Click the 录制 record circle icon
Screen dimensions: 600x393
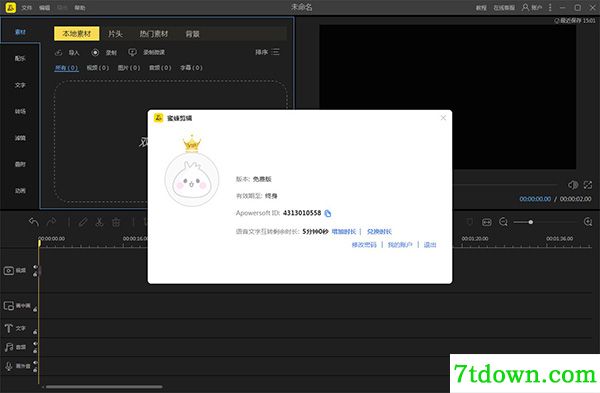[95, 52]
